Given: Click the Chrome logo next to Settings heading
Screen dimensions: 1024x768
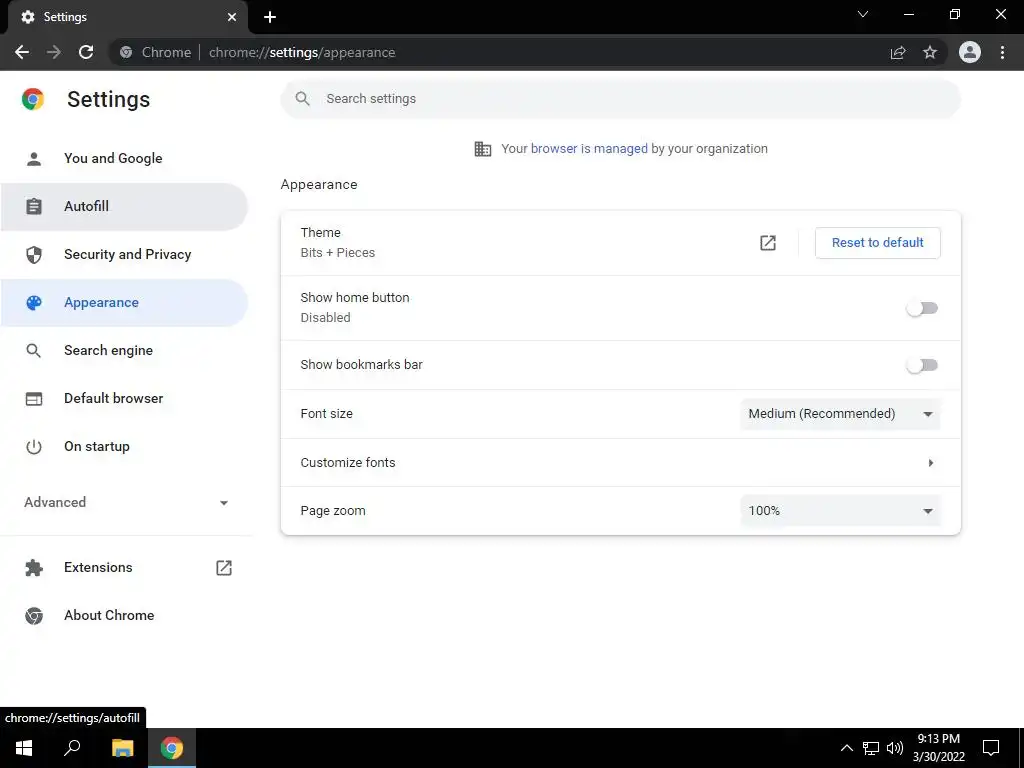Looking at the screenshot, I should (33, 99).
